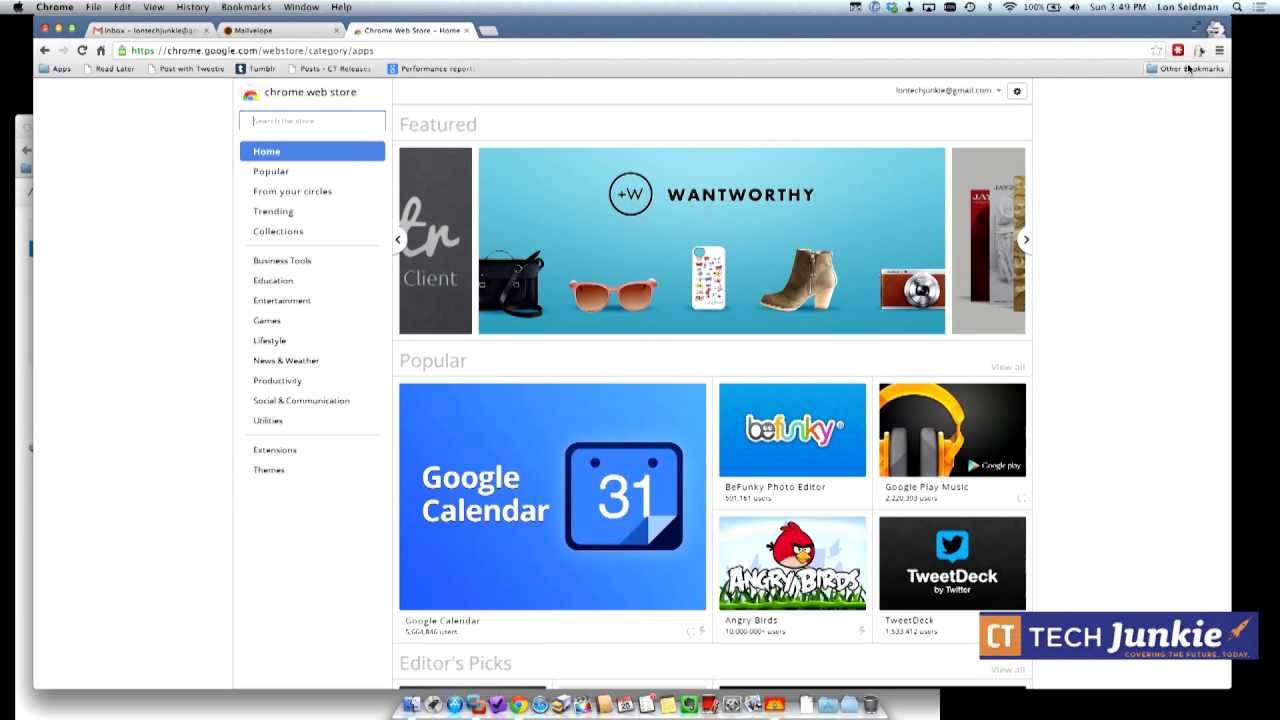Click View all beside Popular
The width and height of the screenshot is (1280, 720).
coord(1007,367)
